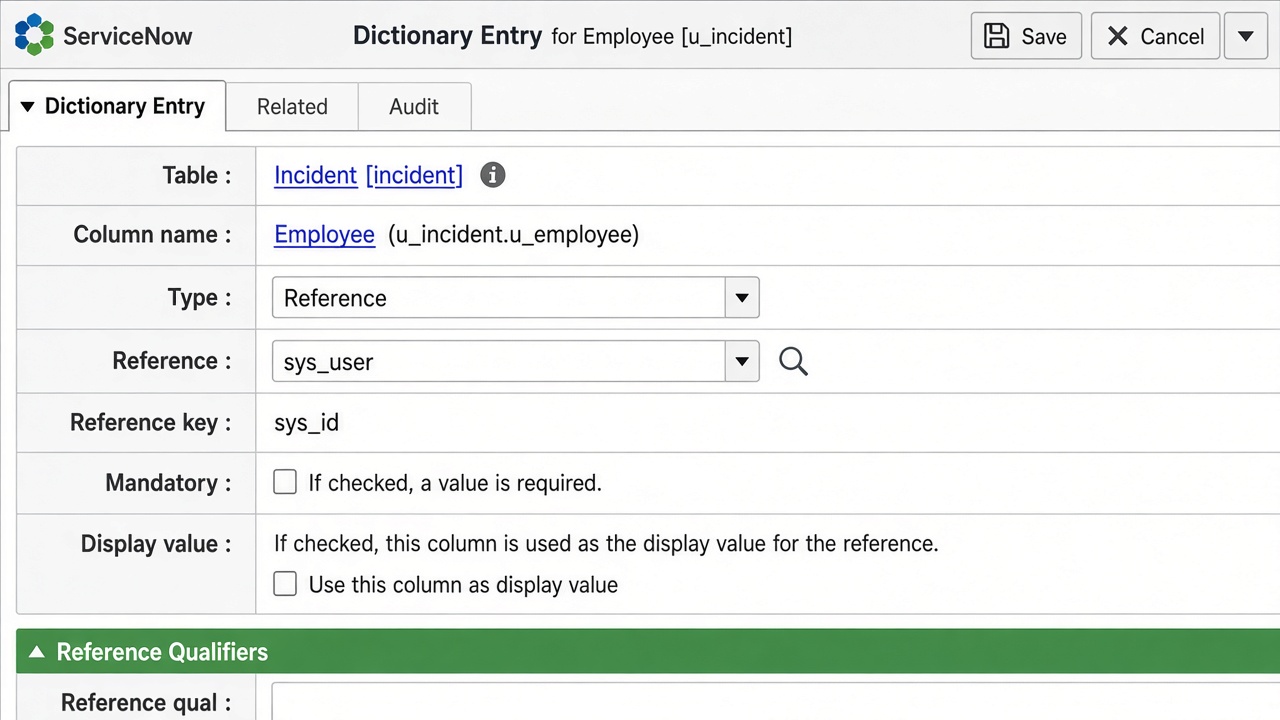
Task: Collapse the Reference Qualifiers section
Action: 37,652
